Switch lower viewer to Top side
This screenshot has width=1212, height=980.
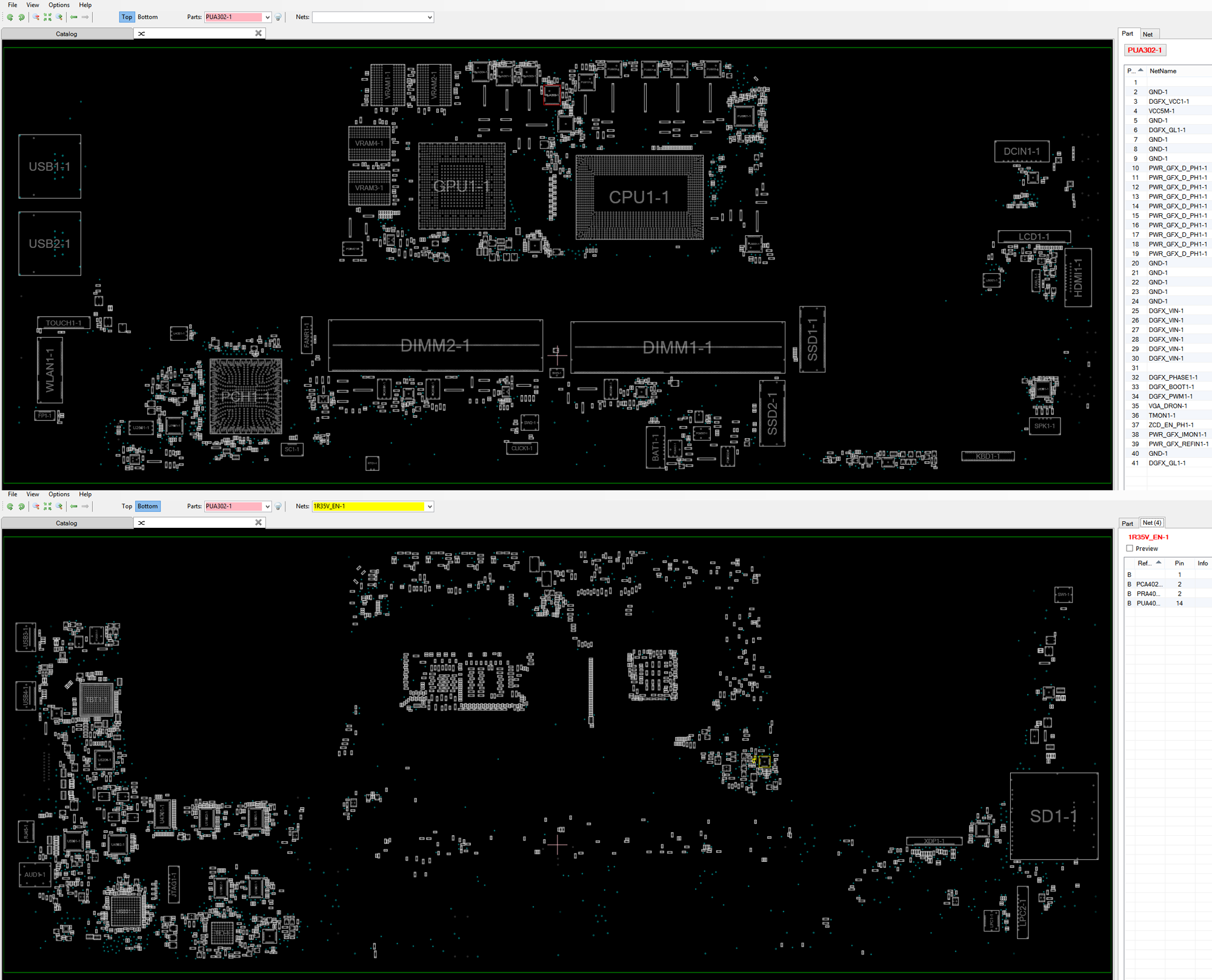pyautogui.click(x=126, y=506)
